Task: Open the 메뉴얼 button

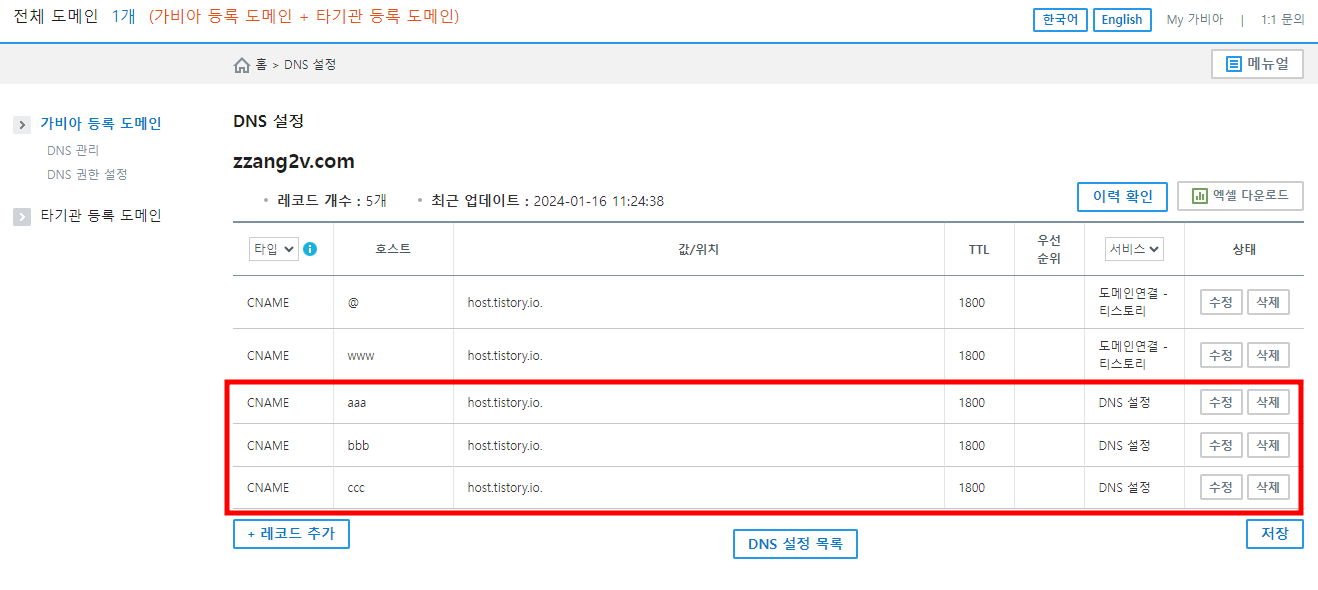Action: point(1257,64)
